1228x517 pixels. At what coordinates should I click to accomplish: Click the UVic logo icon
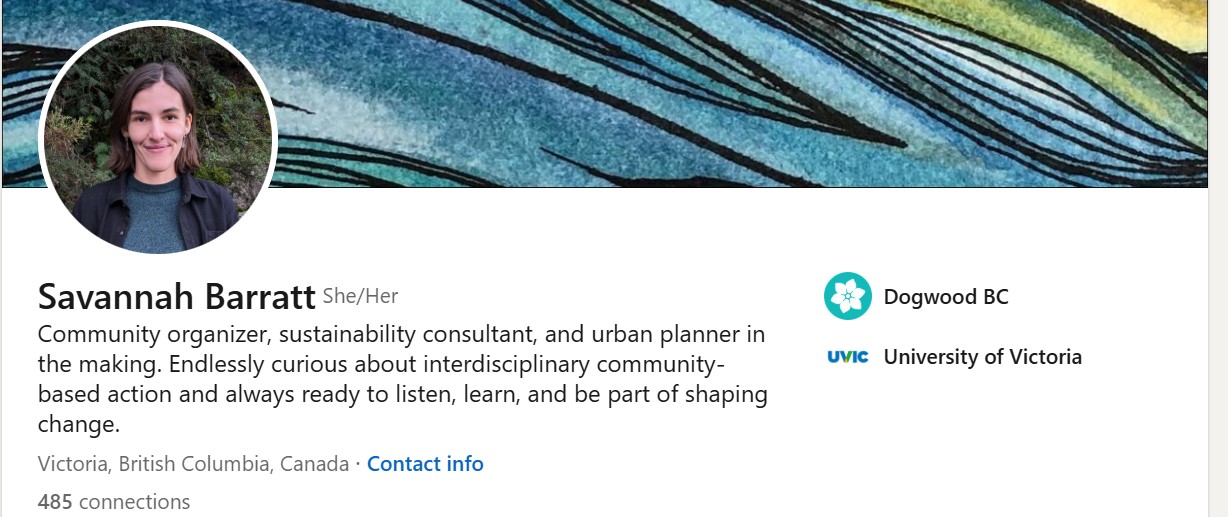point(848,357)
